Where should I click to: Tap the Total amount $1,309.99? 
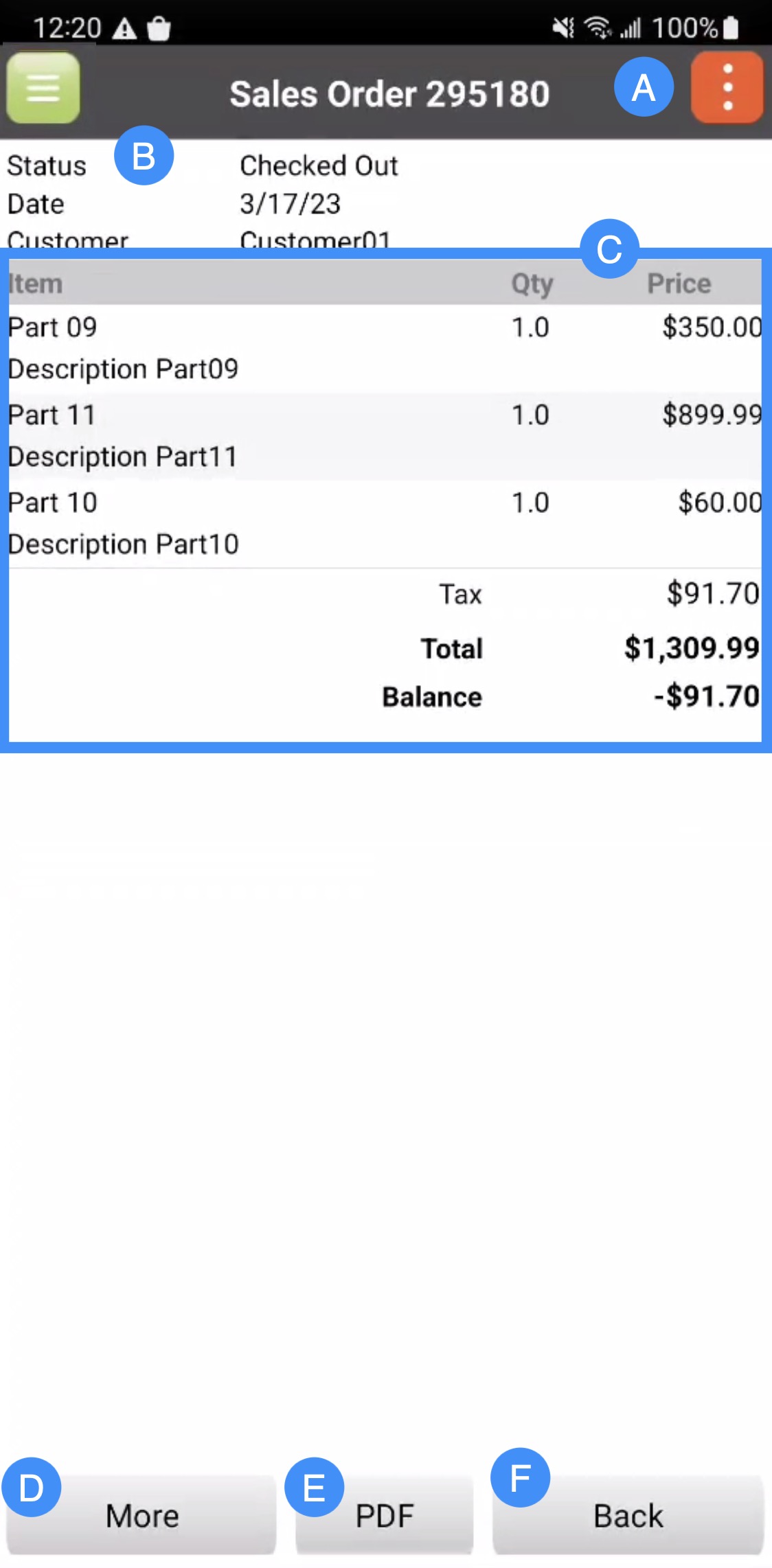691,648
